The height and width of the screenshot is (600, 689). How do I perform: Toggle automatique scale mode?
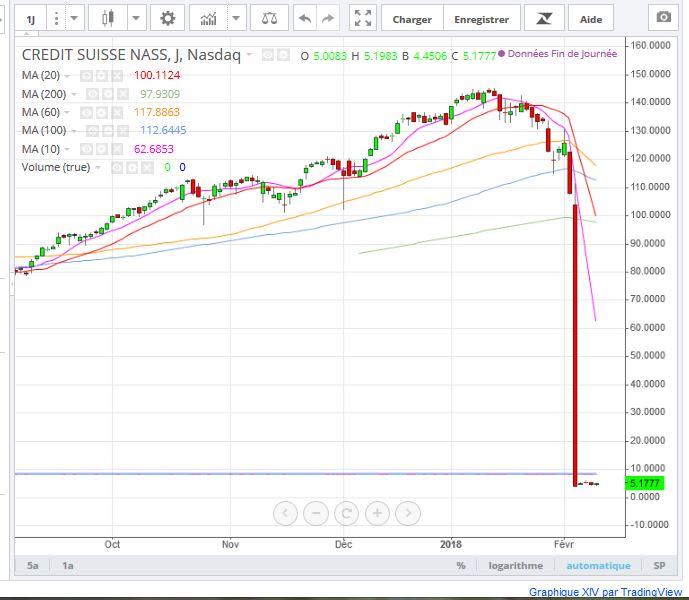point(598,565)
